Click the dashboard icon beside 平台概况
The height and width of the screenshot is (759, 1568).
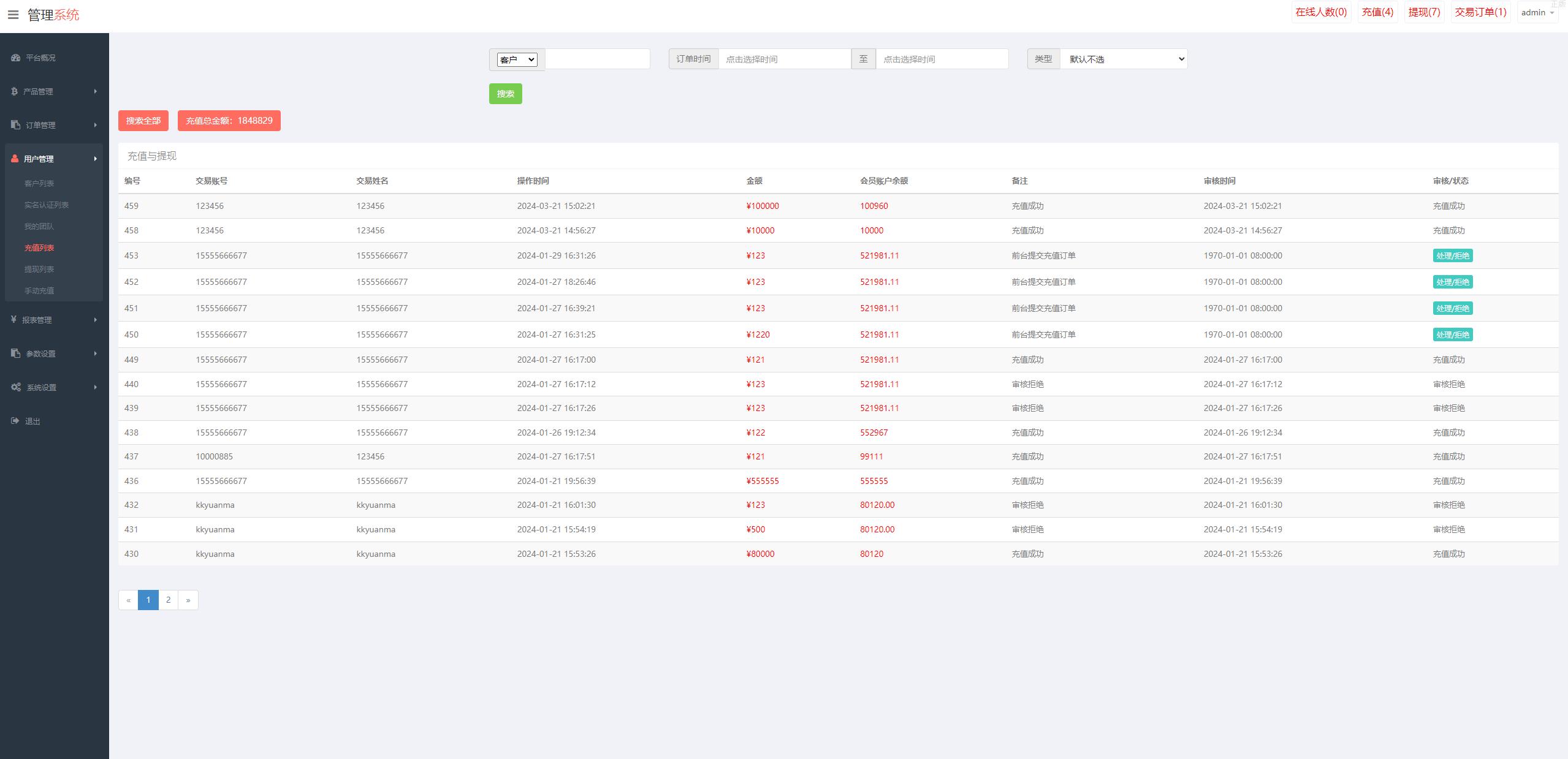(x=16, y=58)
